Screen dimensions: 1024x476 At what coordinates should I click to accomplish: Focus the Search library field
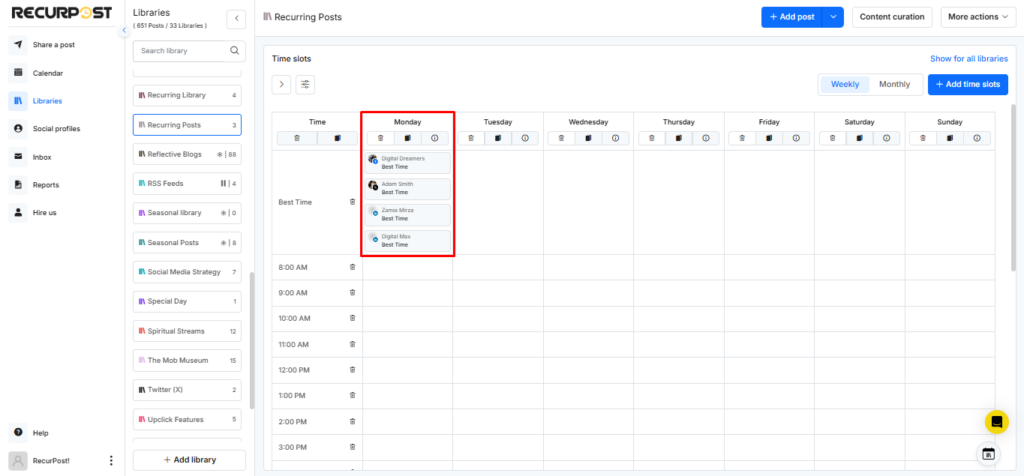pos(180,50)
